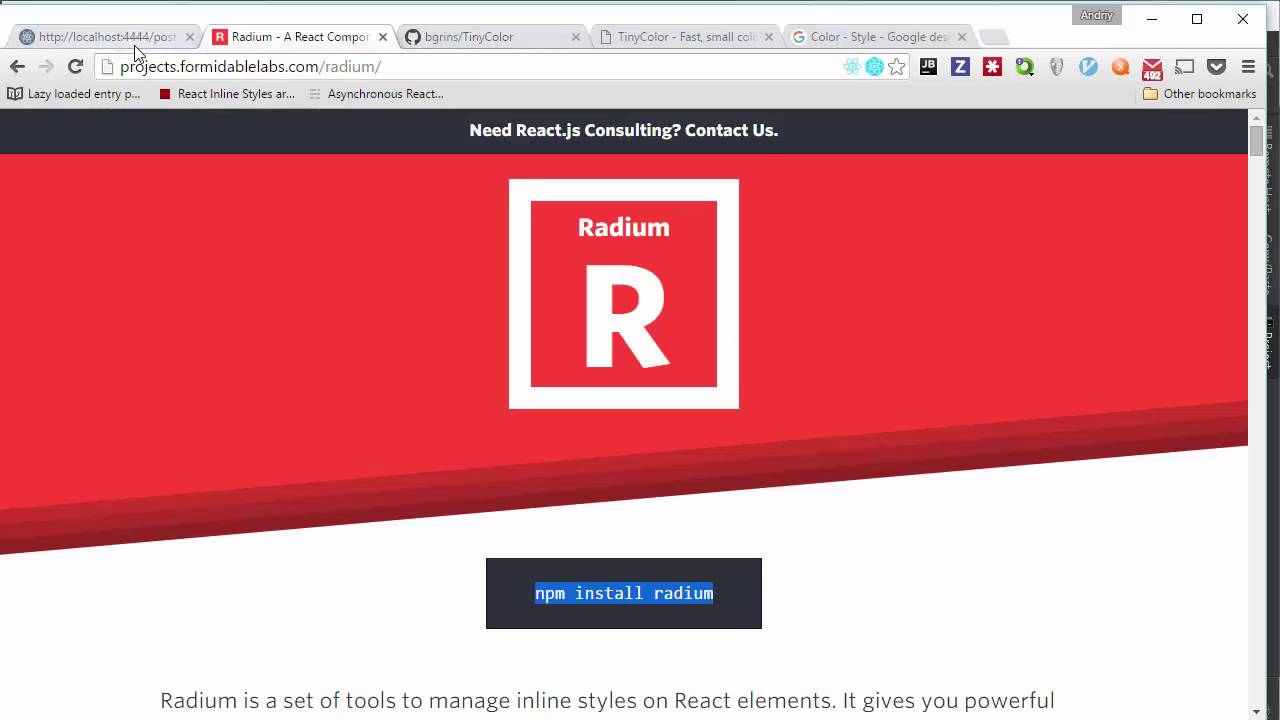The width and height of the screenshot is (1280, 720).
Task: Click the Other bookmarks folder icon
Action: (1150, 94)
